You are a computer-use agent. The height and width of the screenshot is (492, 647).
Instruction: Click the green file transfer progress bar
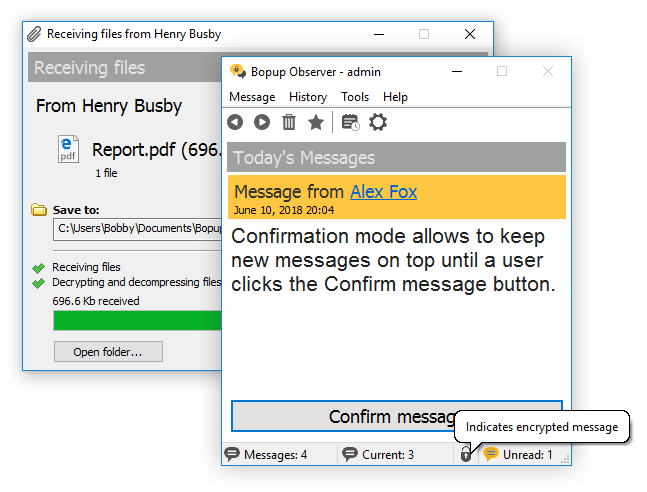click(x=137, y=321)
